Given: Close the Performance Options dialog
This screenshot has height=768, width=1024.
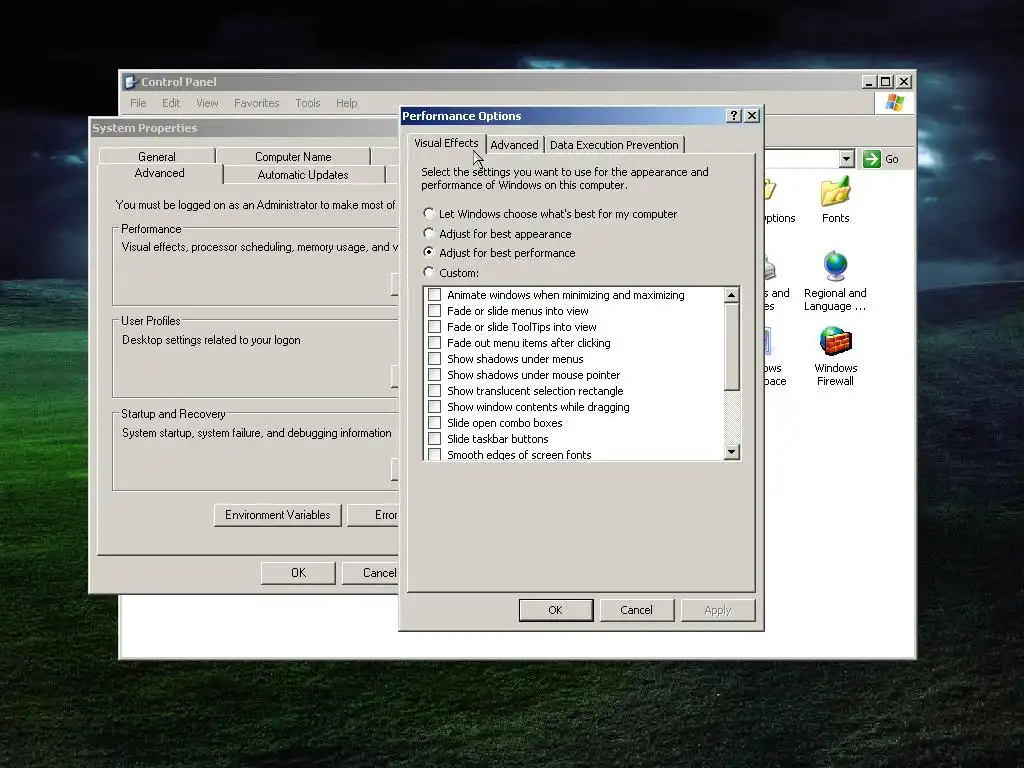Looking at the screenshot, I should click(x=752, y=116).
